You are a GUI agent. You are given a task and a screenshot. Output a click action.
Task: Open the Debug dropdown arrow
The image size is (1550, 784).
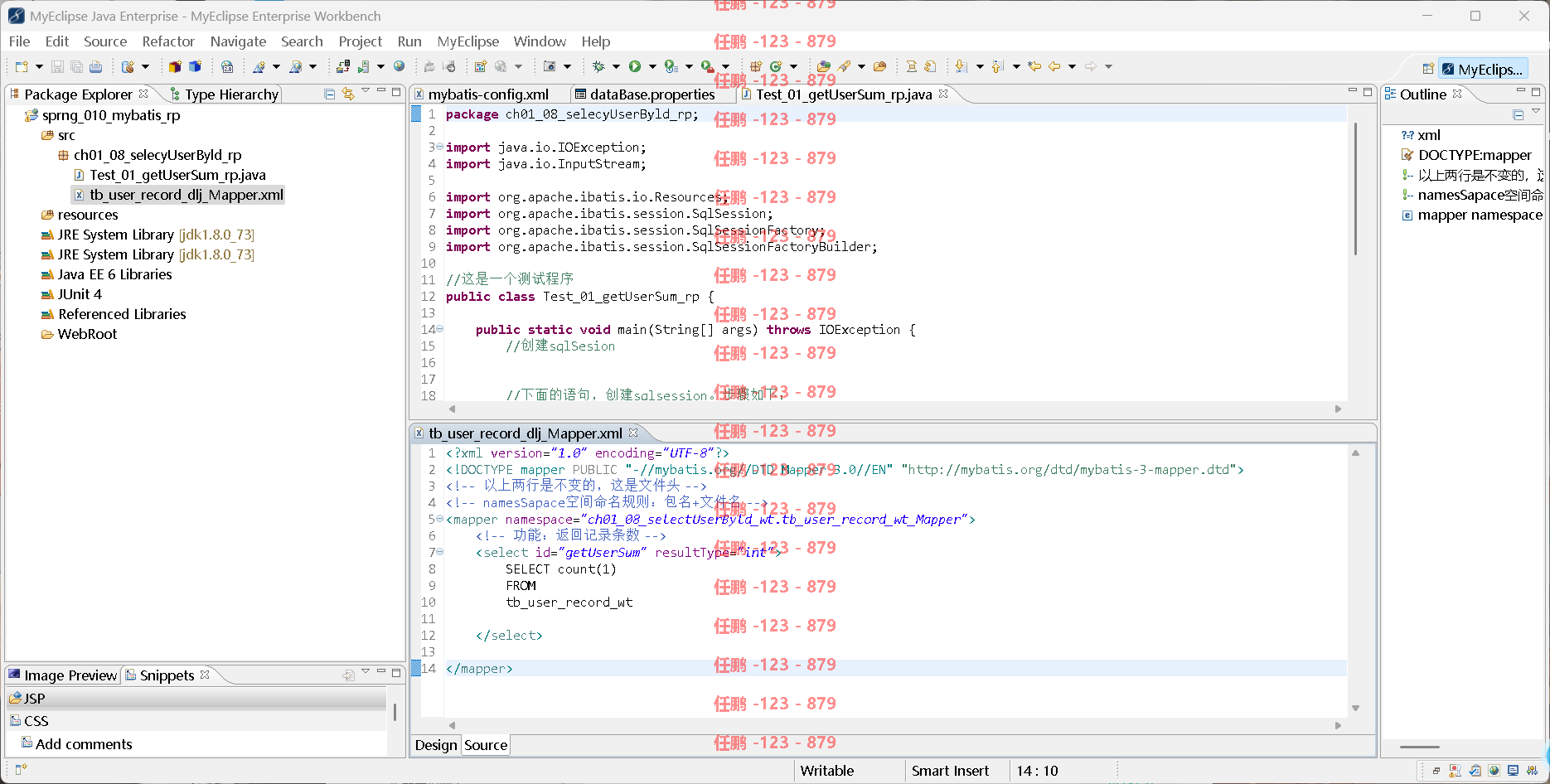point(616,66)
